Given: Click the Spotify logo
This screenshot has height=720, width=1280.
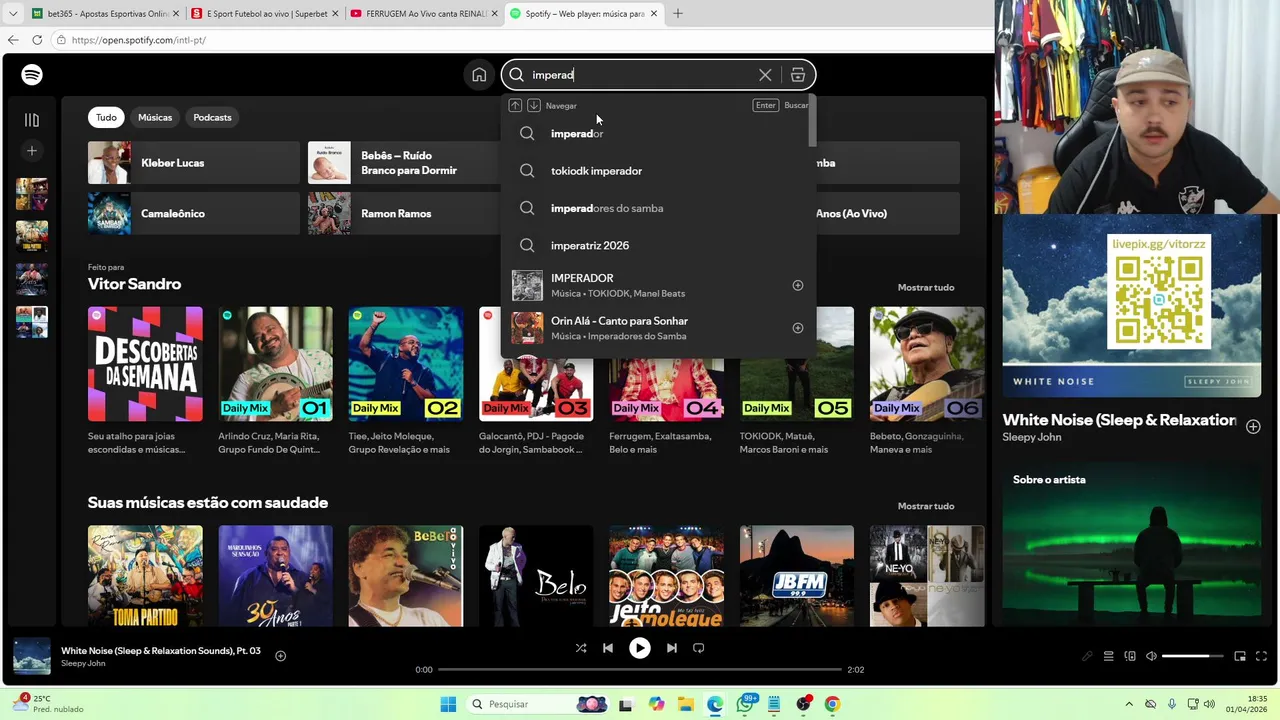Looking at the screenshot, I should point(32,75).
